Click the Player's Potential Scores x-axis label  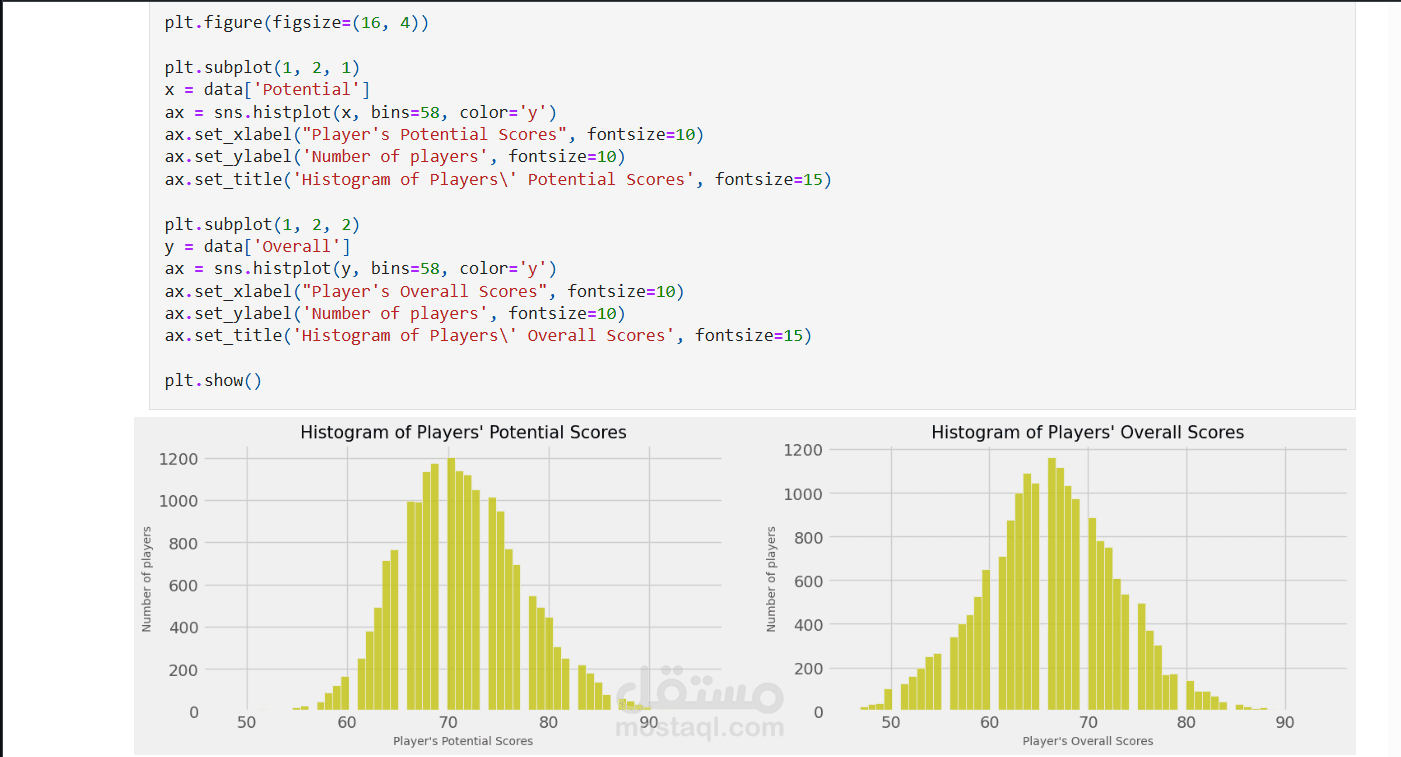463,741
